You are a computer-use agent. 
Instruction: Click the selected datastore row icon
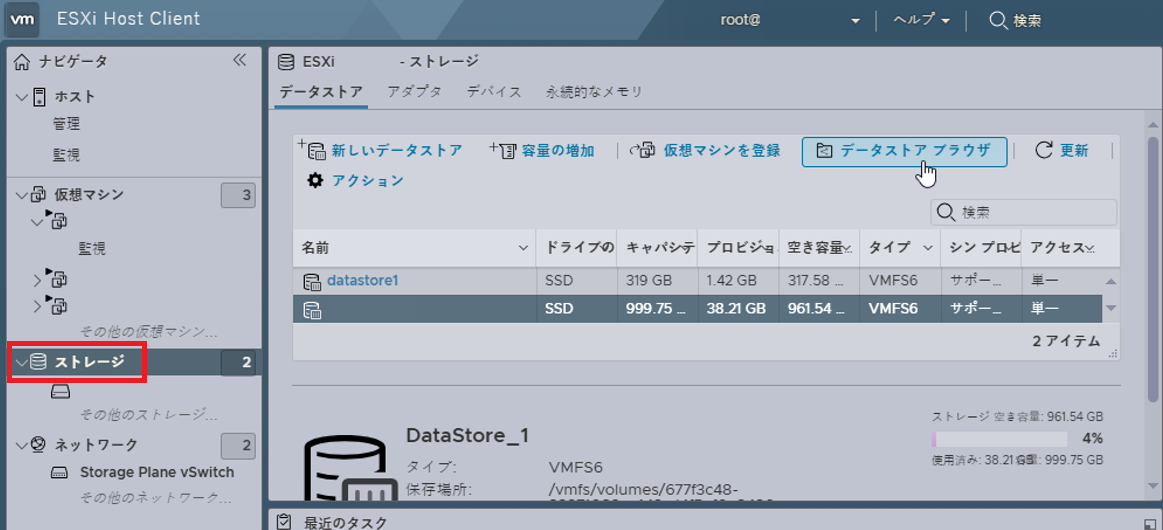[312, 310]
